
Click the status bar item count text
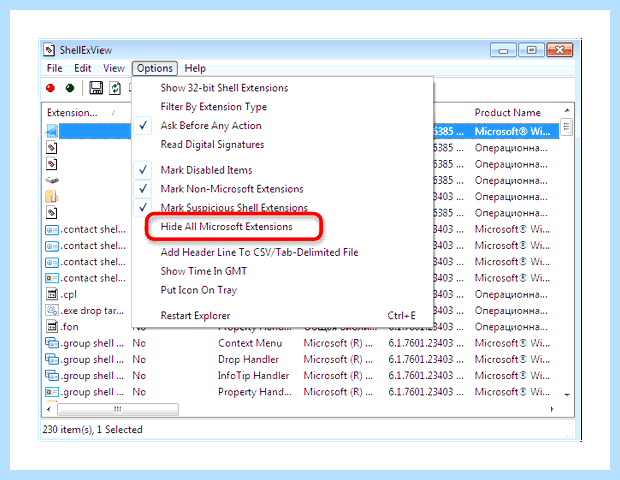click(x=92, y=429)
